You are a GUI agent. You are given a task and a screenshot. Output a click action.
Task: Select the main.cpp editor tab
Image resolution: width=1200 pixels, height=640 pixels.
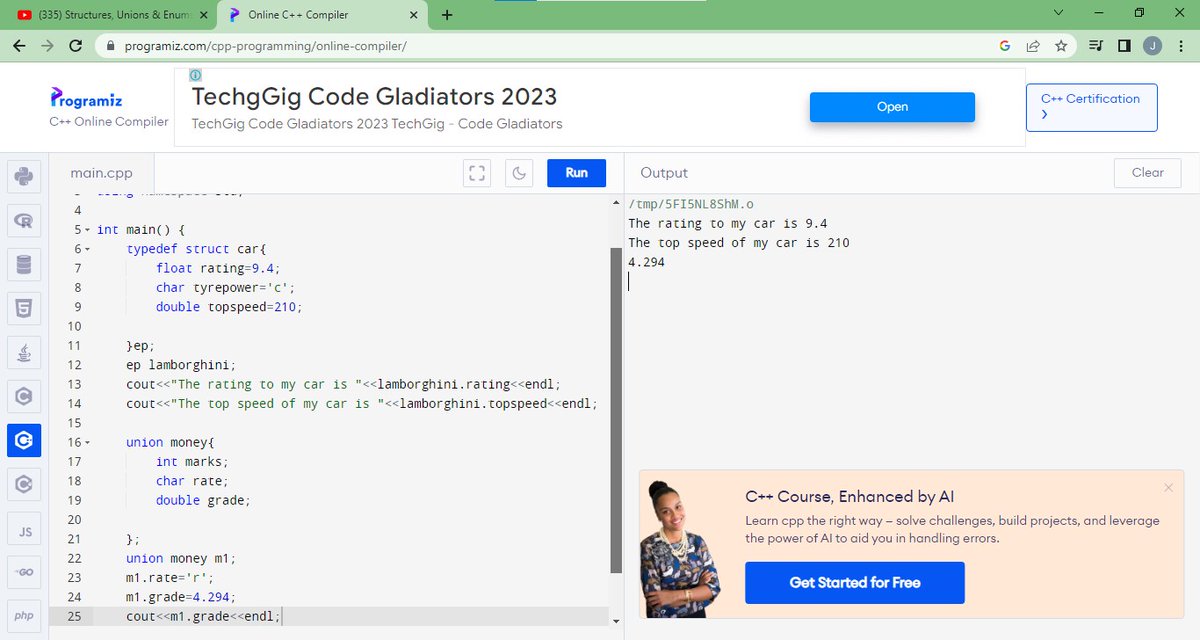pos(101,172)
